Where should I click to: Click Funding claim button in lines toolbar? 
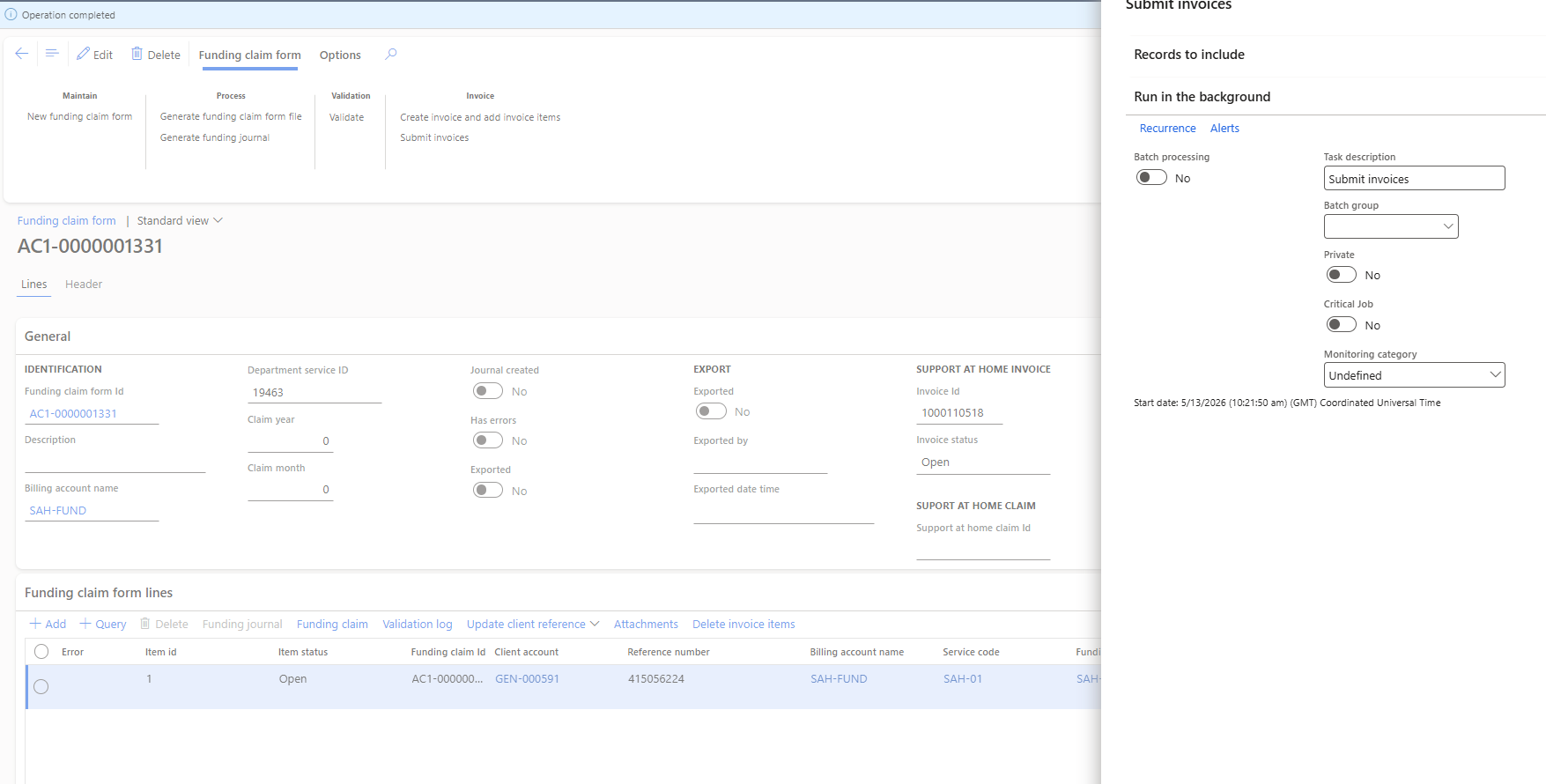point(332,624)
